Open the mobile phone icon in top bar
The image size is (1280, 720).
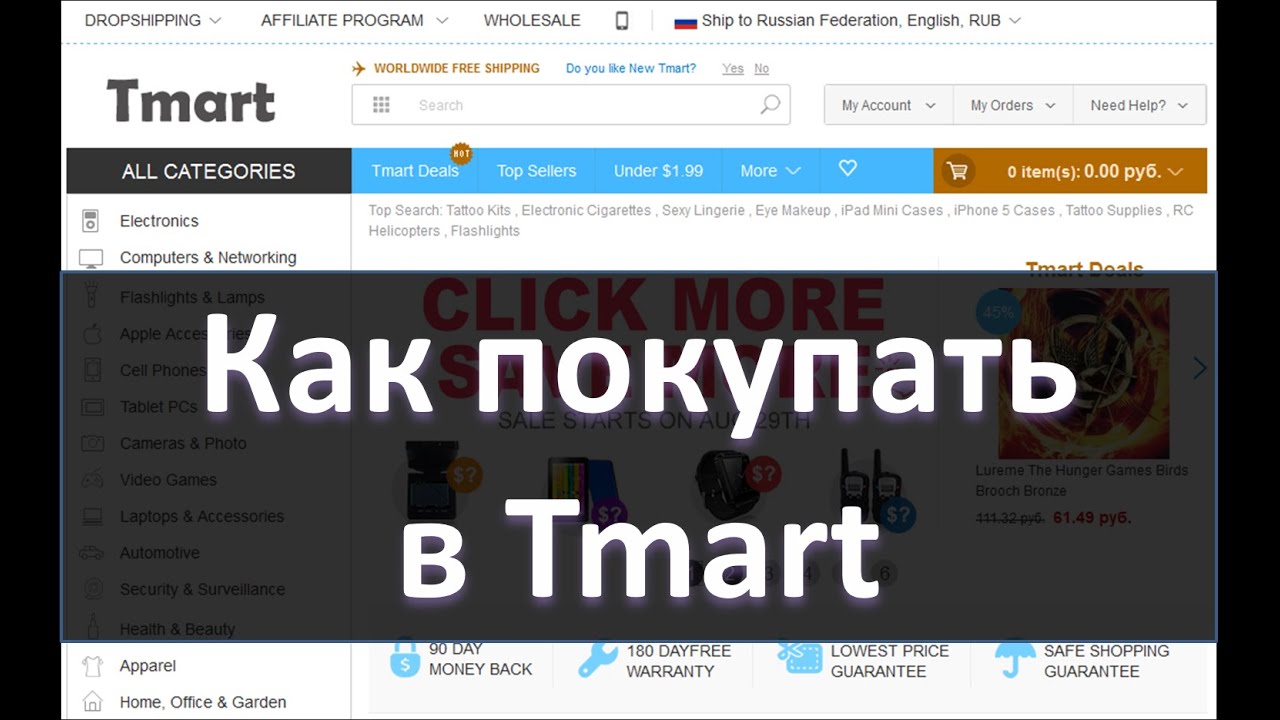622,21
